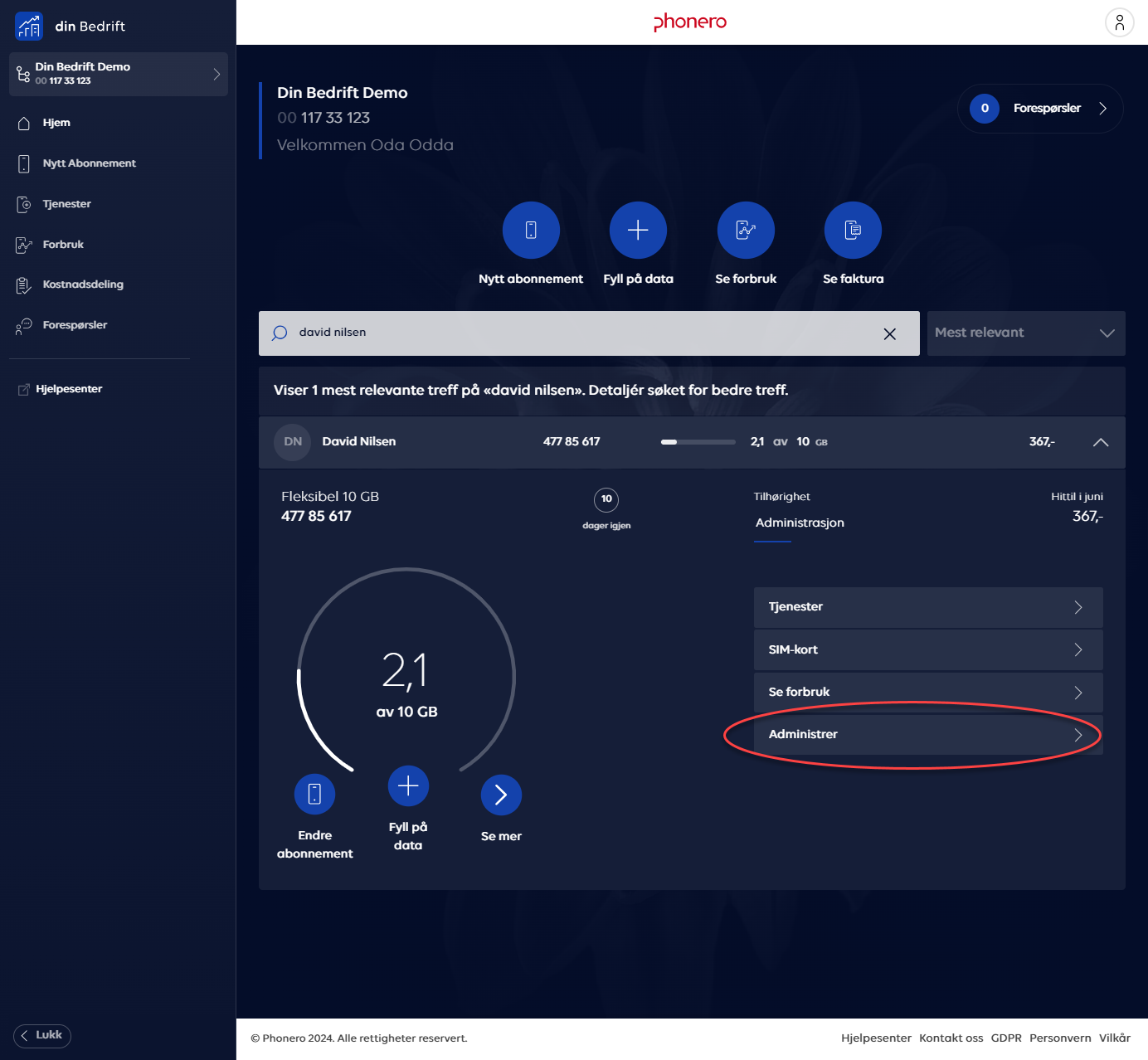Select the Administrasjon tab under Tilhørighet
The width and height of the screenshot is (1148, 1060).
[x=800, y=523]
